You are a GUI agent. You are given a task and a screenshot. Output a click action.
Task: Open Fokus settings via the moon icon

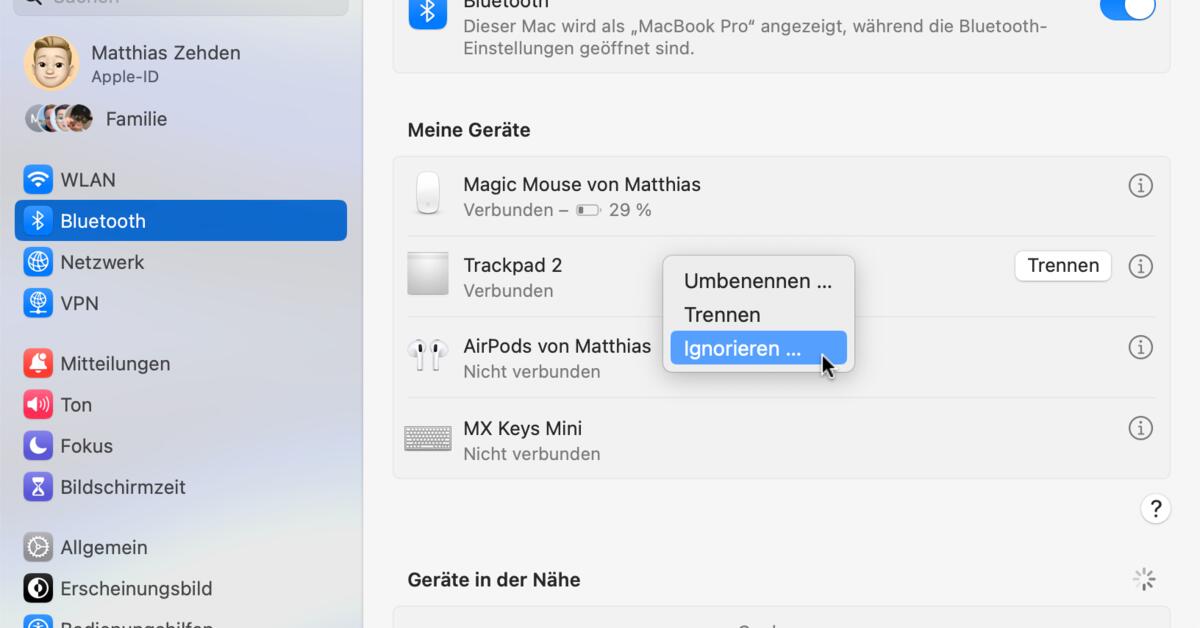coord(37,445)
